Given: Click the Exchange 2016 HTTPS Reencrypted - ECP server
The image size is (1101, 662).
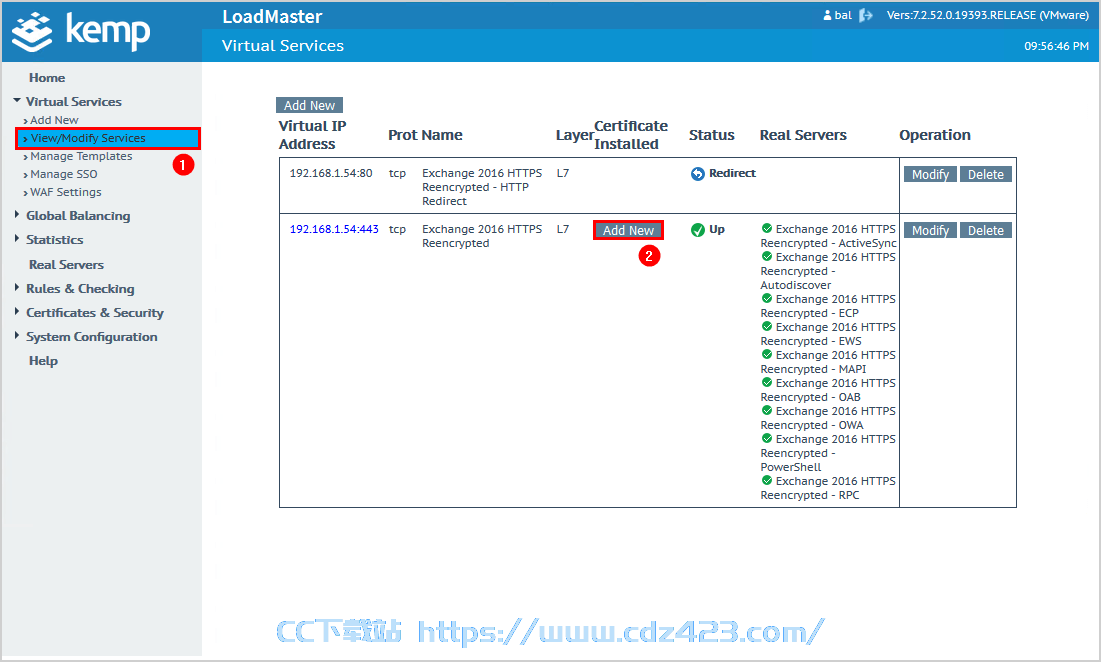Looking at the screenshot, I should tap(829, 305).
